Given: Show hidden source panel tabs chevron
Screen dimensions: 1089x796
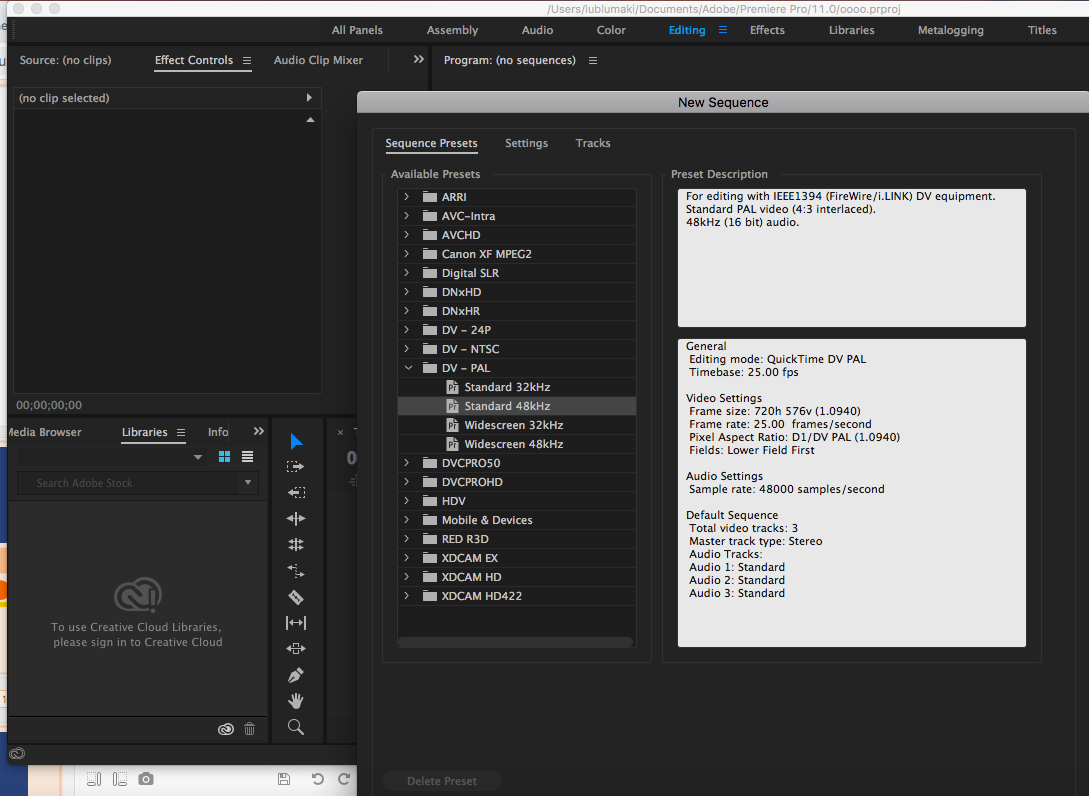Looking at the screenshot, I should (x=418, y=60).
